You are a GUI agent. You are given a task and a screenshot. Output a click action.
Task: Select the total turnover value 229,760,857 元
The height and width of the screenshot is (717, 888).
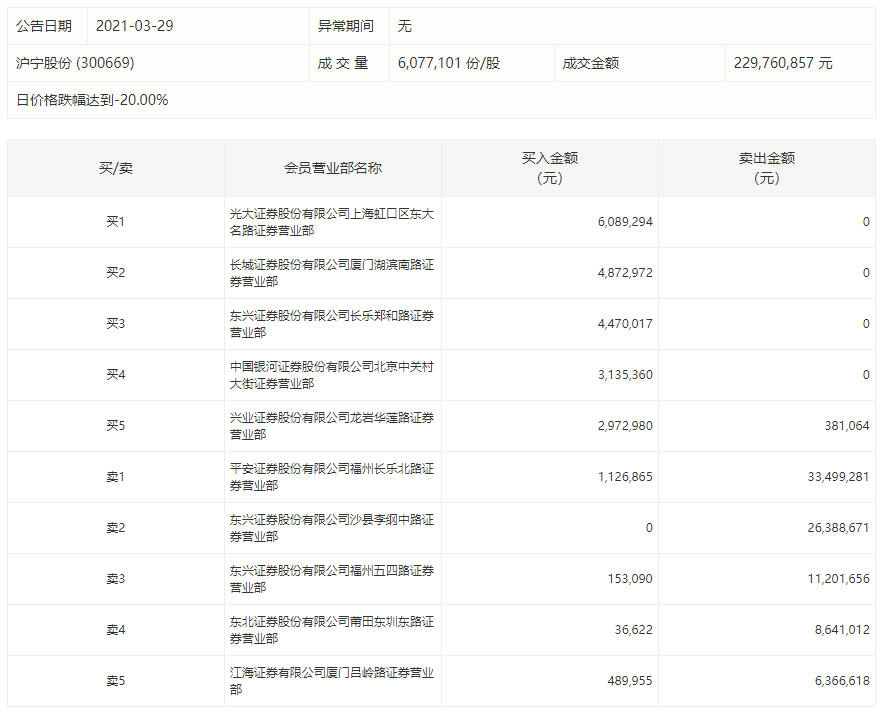tap(782, 63)
